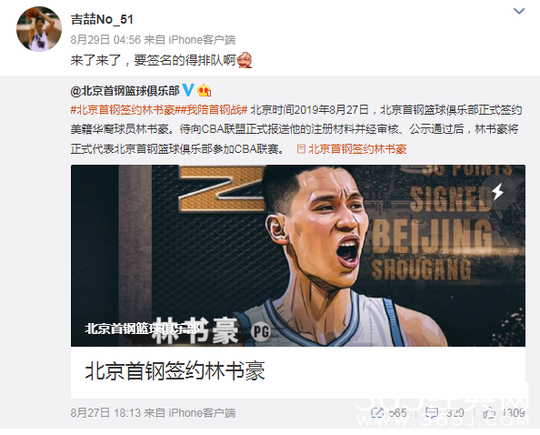The image size is (540, 435).
Task: Open the Jeremy Lin banner article image
Action: tap(298, 256)
